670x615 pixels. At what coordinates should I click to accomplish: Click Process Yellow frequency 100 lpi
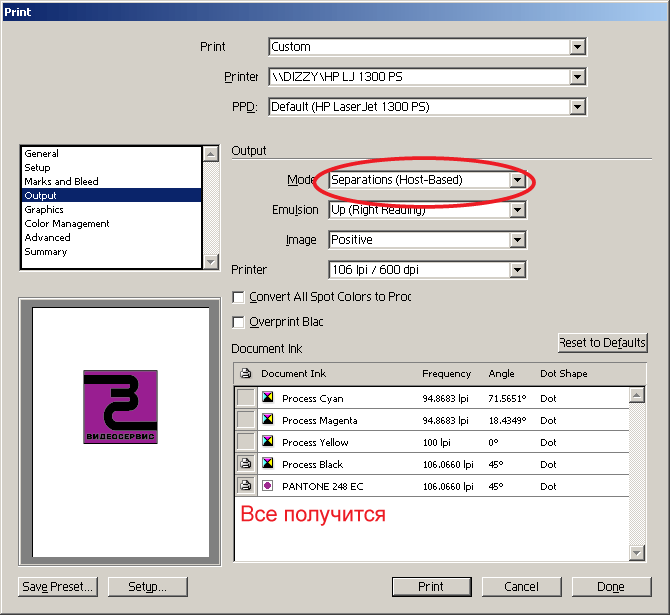click(x=436, y=442)
